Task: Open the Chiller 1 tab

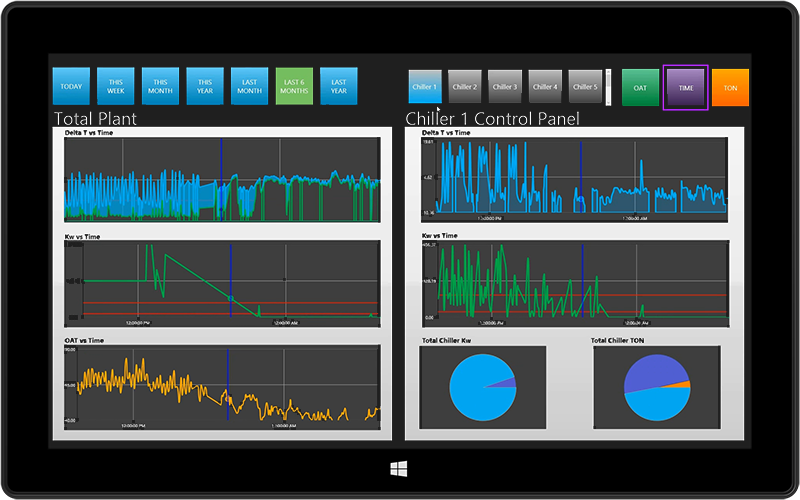Action: point(425,87)
